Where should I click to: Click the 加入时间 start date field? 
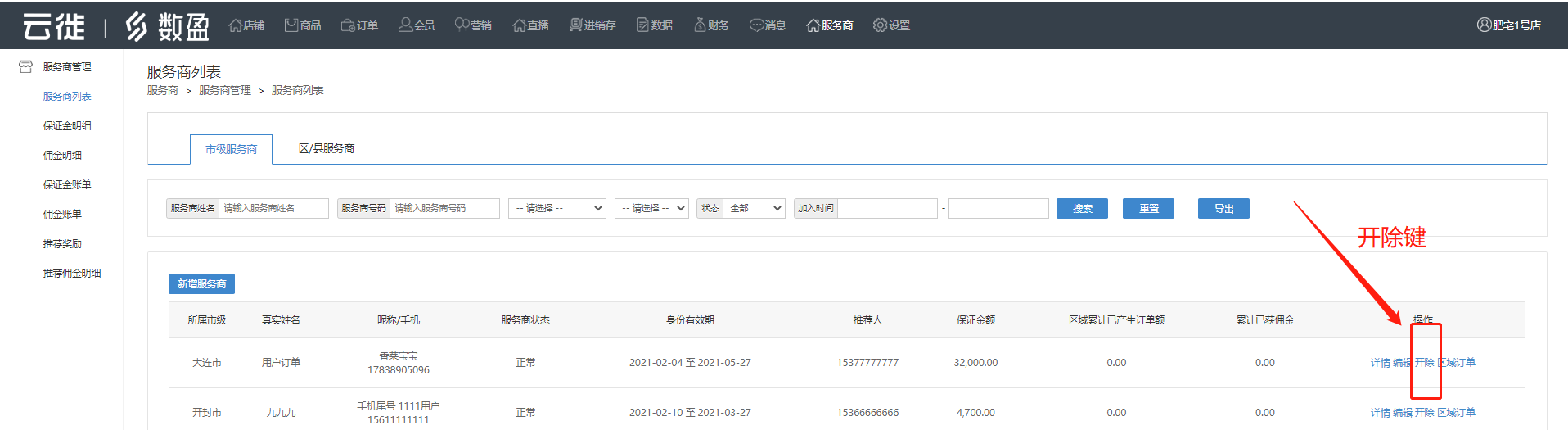887,208
